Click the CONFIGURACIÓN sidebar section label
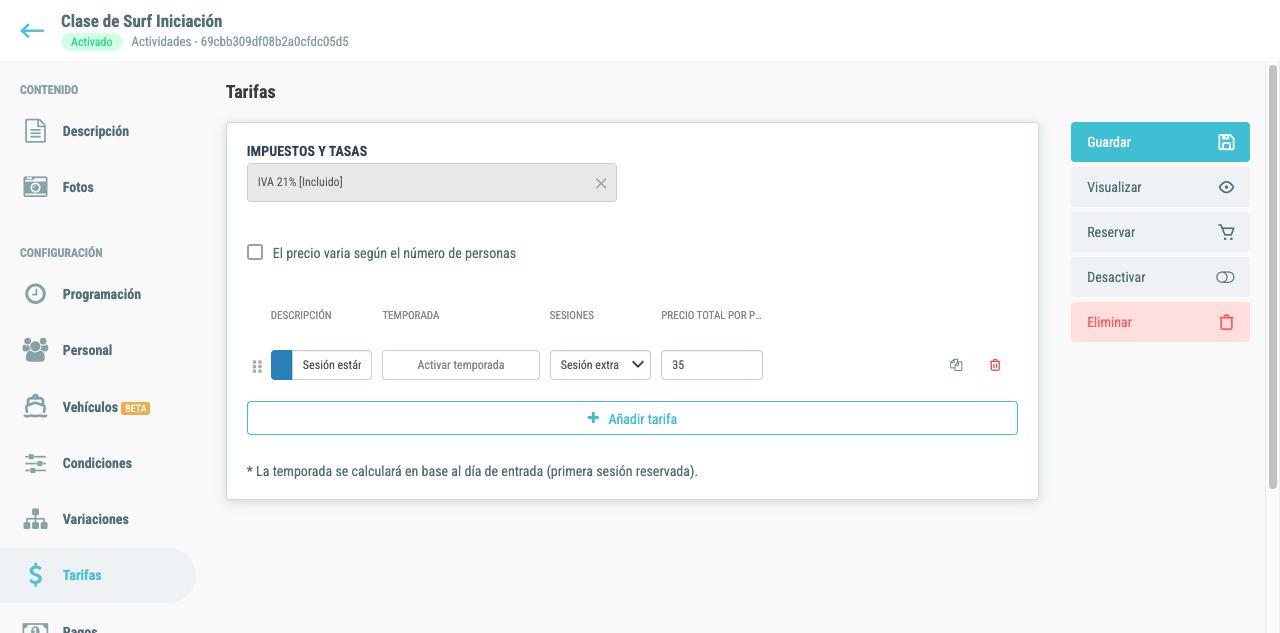The height and width of the screenshot is (633, 1280). [x=61, y=253]
